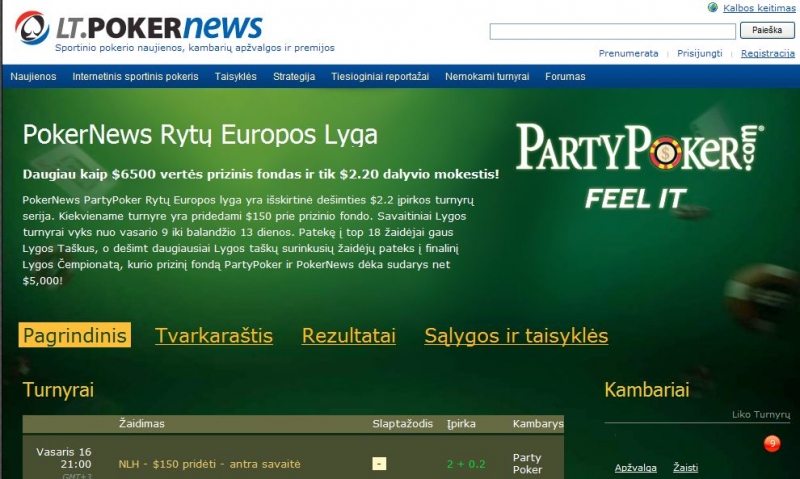
Task: Open the Prisijungti login link
Action: point(699,54)
